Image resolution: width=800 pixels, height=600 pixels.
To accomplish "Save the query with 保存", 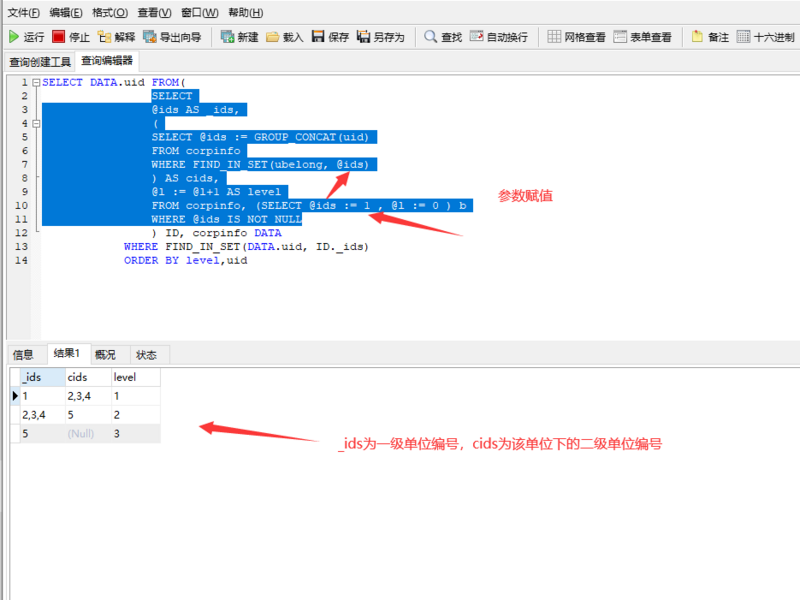I will 331,36.
